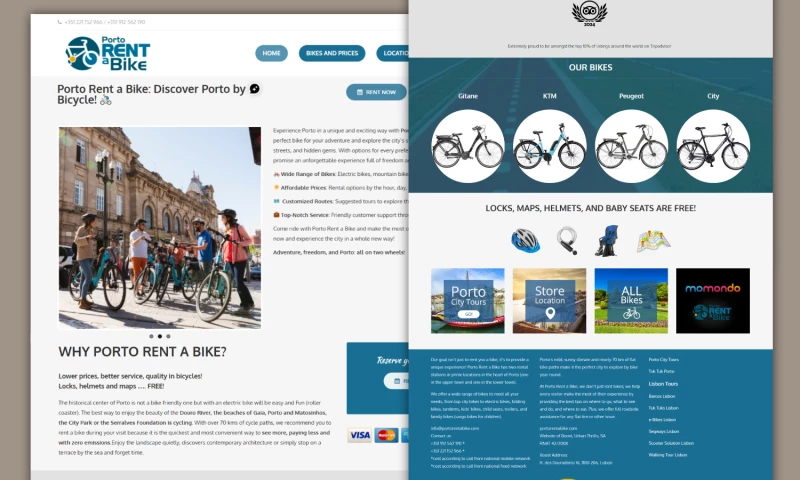Follow the Lisbon Tours footer link
Screen dimensions: 800x480
tap(663, 384)
